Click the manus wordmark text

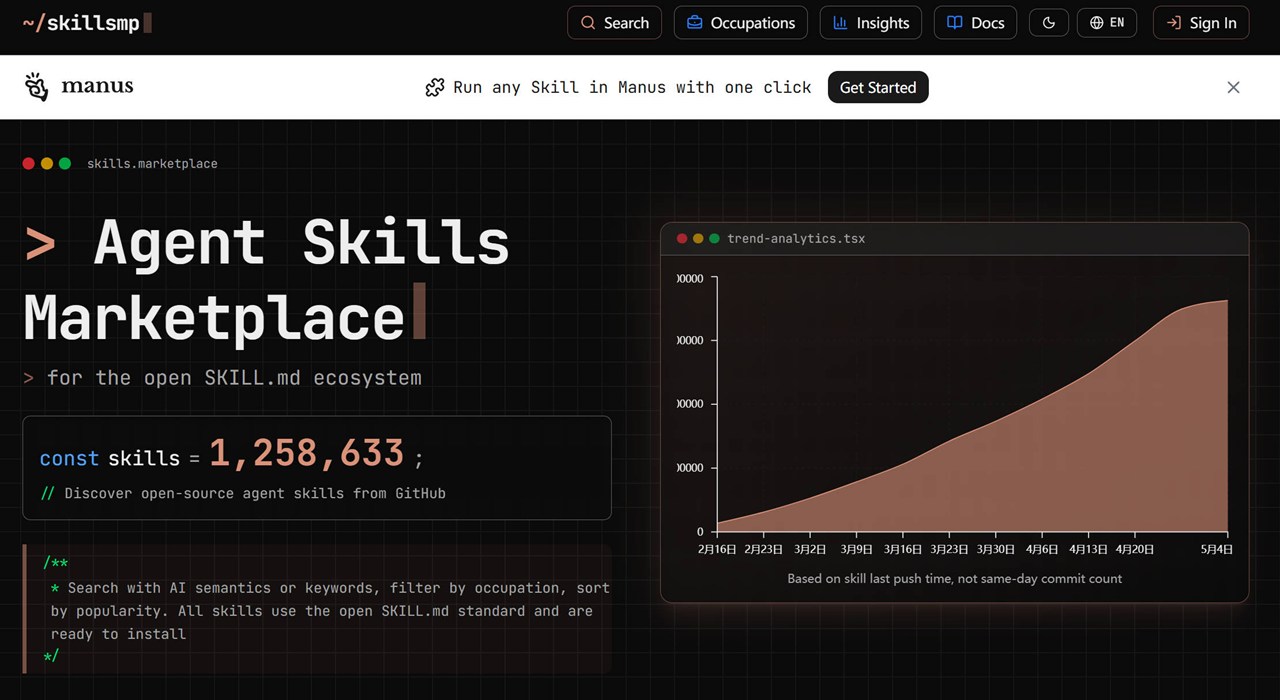coord(97,86)
